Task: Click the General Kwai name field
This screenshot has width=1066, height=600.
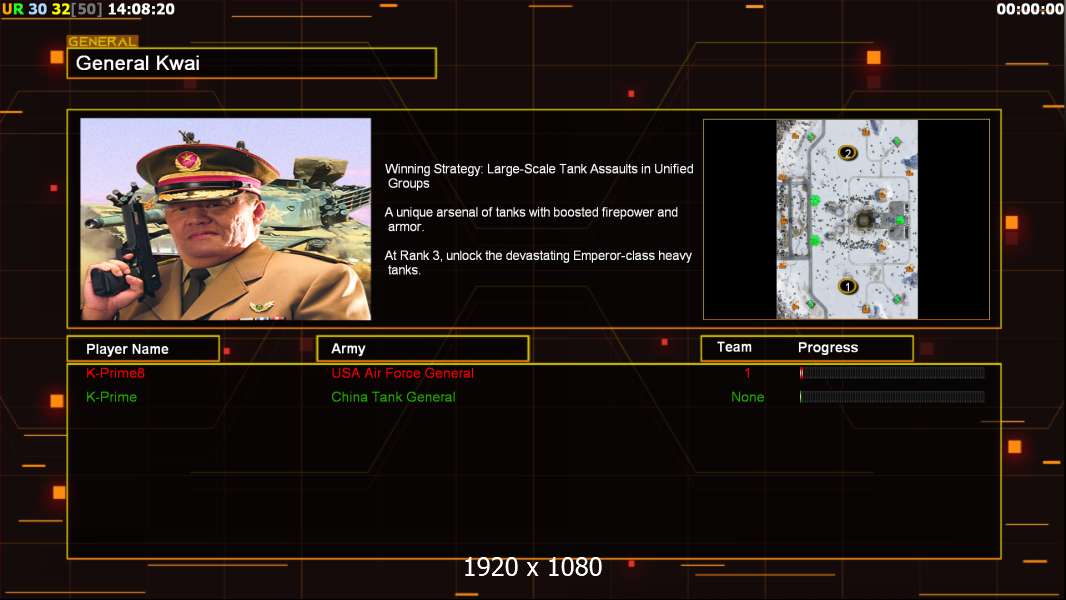Action: click(252, 63)
